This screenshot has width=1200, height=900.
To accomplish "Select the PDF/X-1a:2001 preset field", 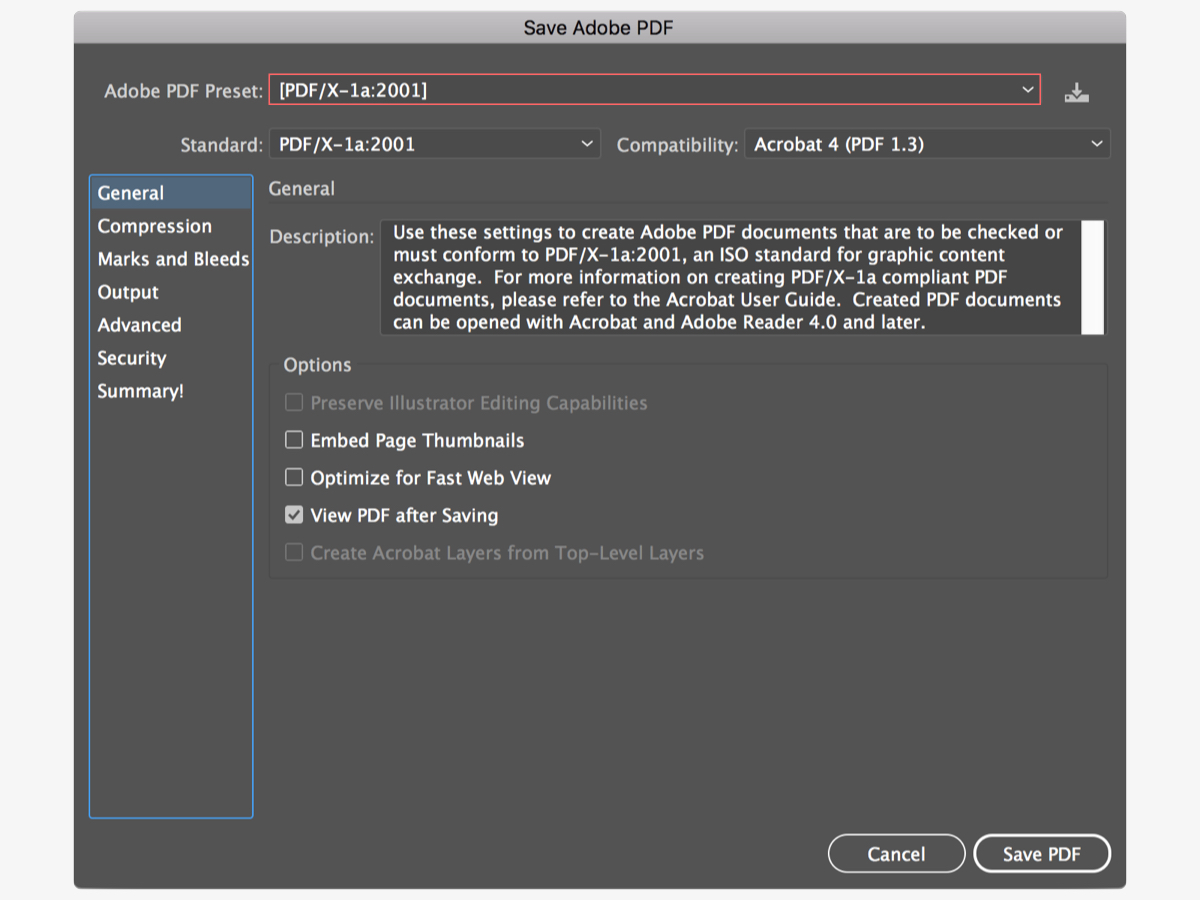I will click(650, 89).
